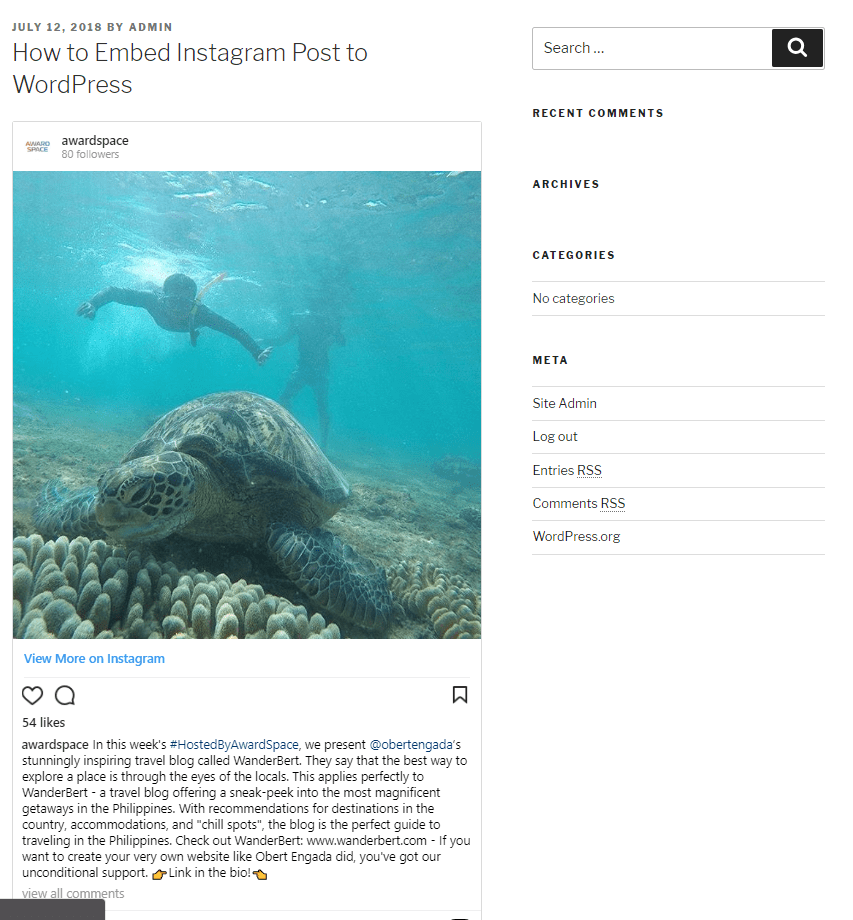Open Site Admin under Meta
Image resolution: width=853 pixels, height=920 pixels.
pos(564,403)
